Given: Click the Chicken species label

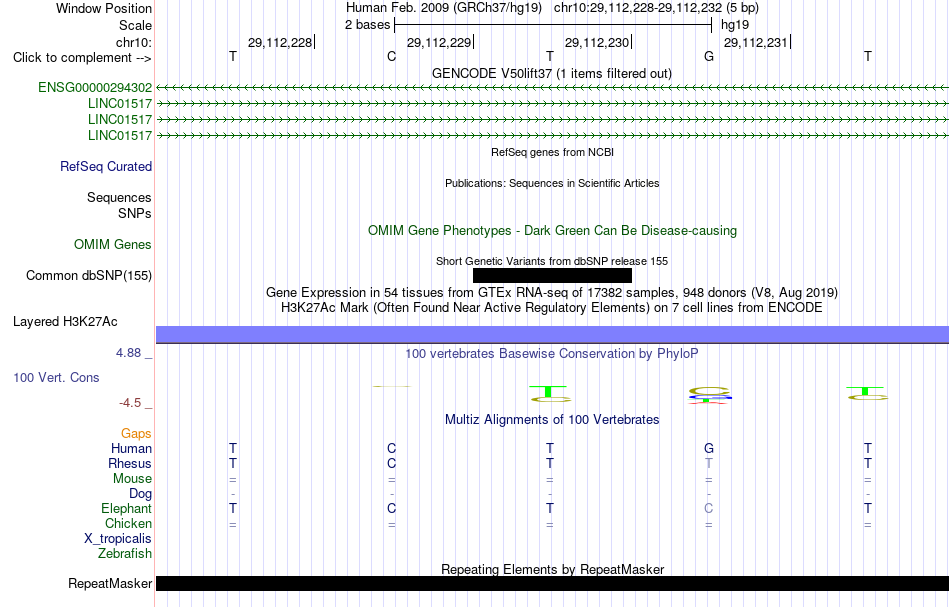Looking at the screenshot, I should (x=128, y=523).
